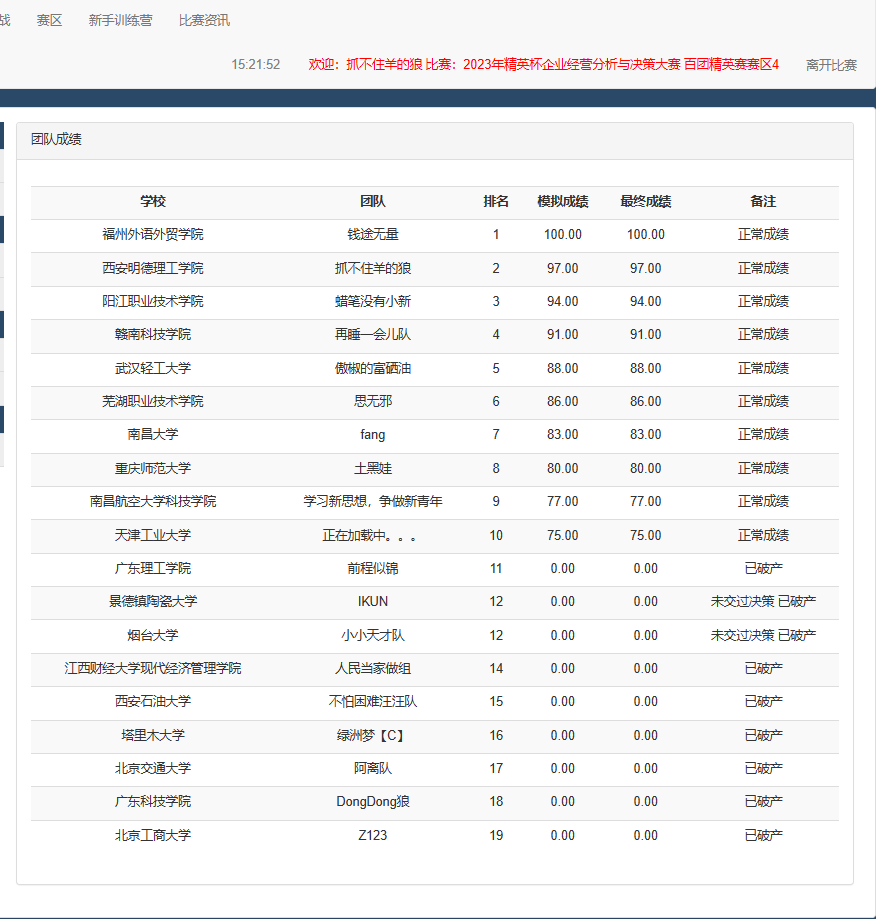876x919 pixels.
Task: Click 烟台大学 row's 未交过决策 已破产 remark
Action: click(x=763, y=635)
